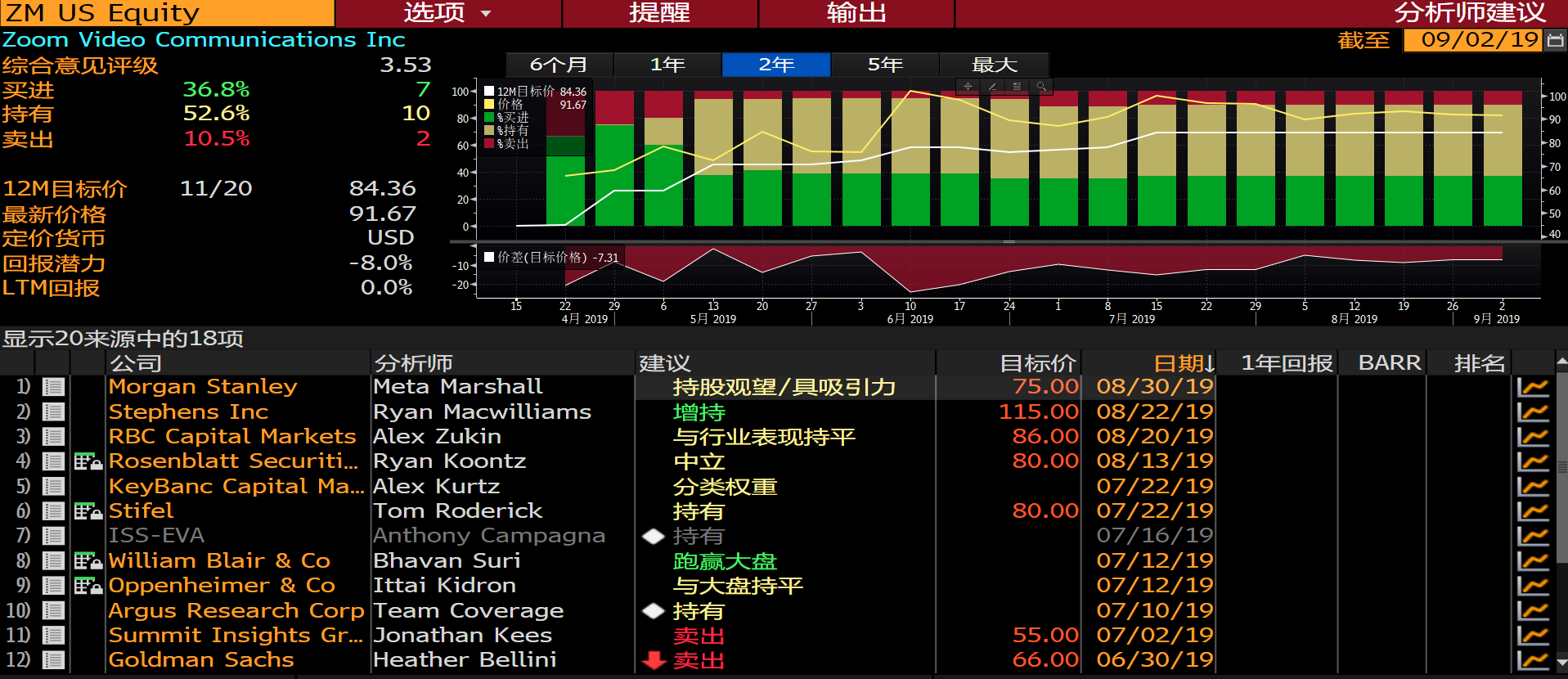
Task: Open chart icon for KeyBanc row
Action: [1533, 487]
